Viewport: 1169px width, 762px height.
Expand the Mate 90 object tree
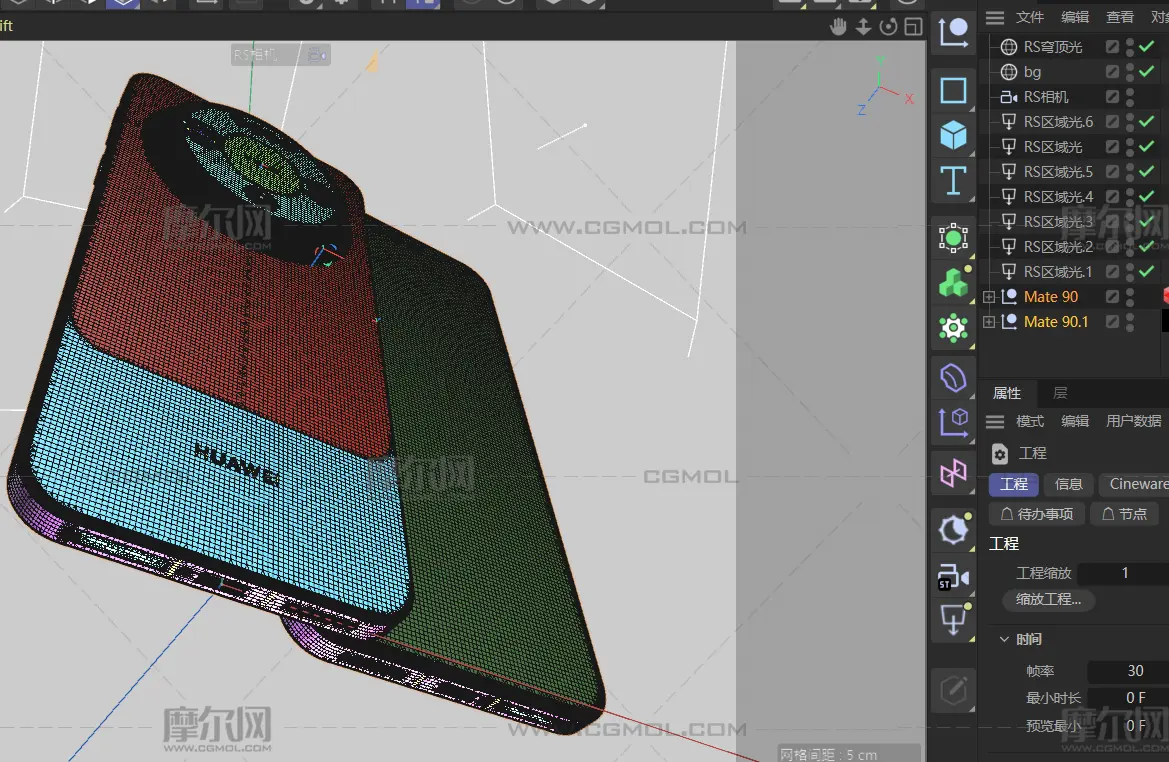[989, 297]
